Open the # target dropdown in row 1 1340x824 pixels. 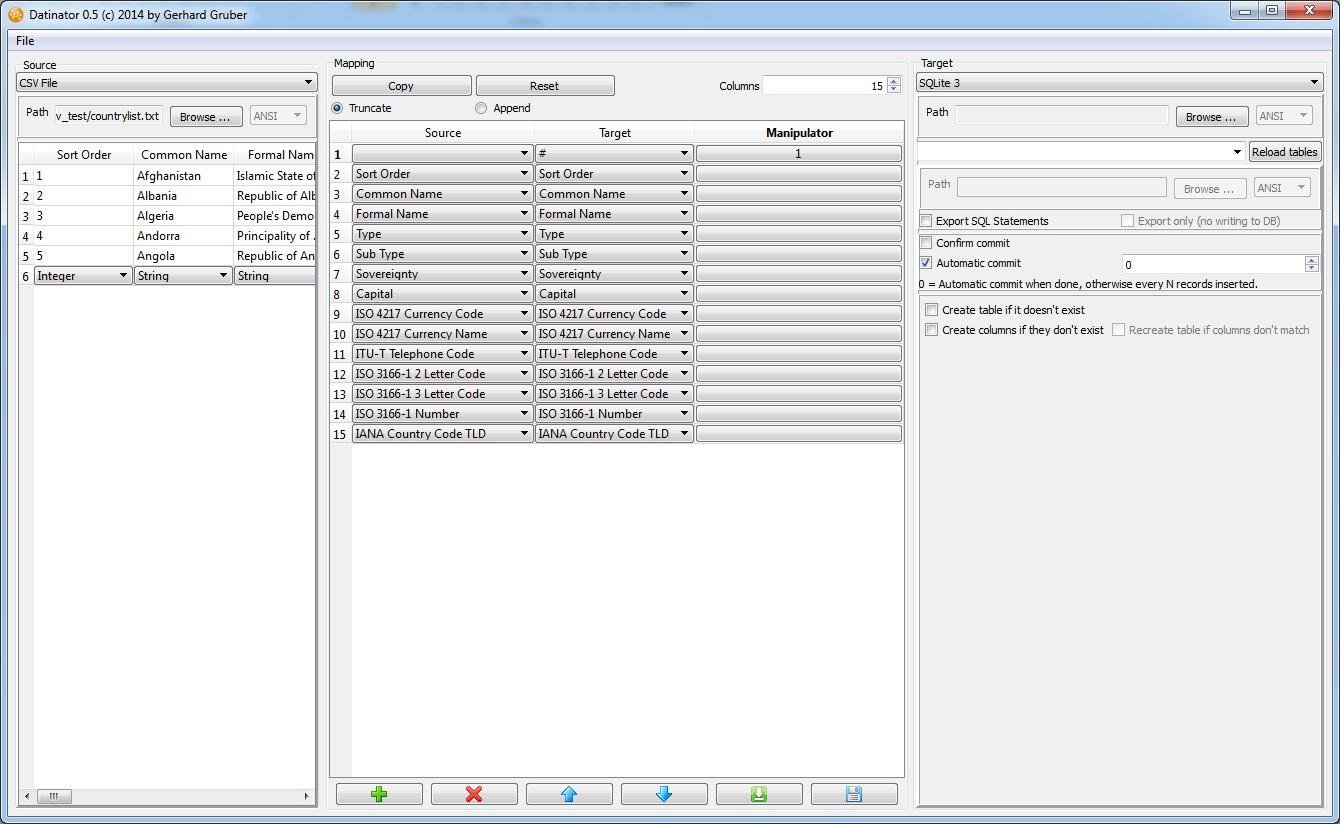pos(614,154)
